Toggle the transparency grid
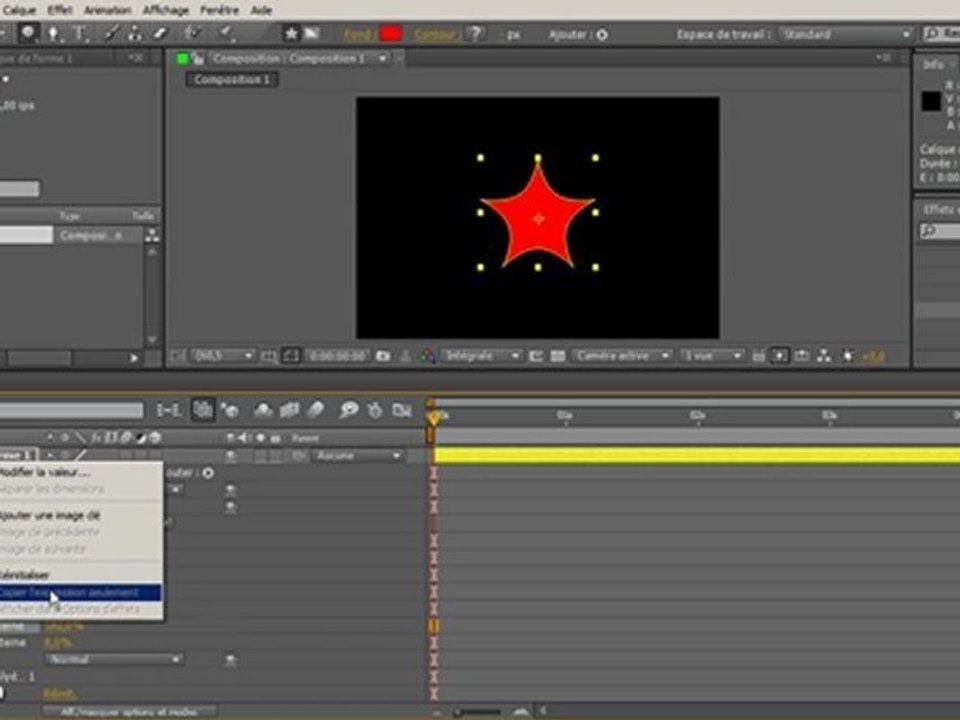The width and height of the screenshot is (960, 720). coord(558,356)
